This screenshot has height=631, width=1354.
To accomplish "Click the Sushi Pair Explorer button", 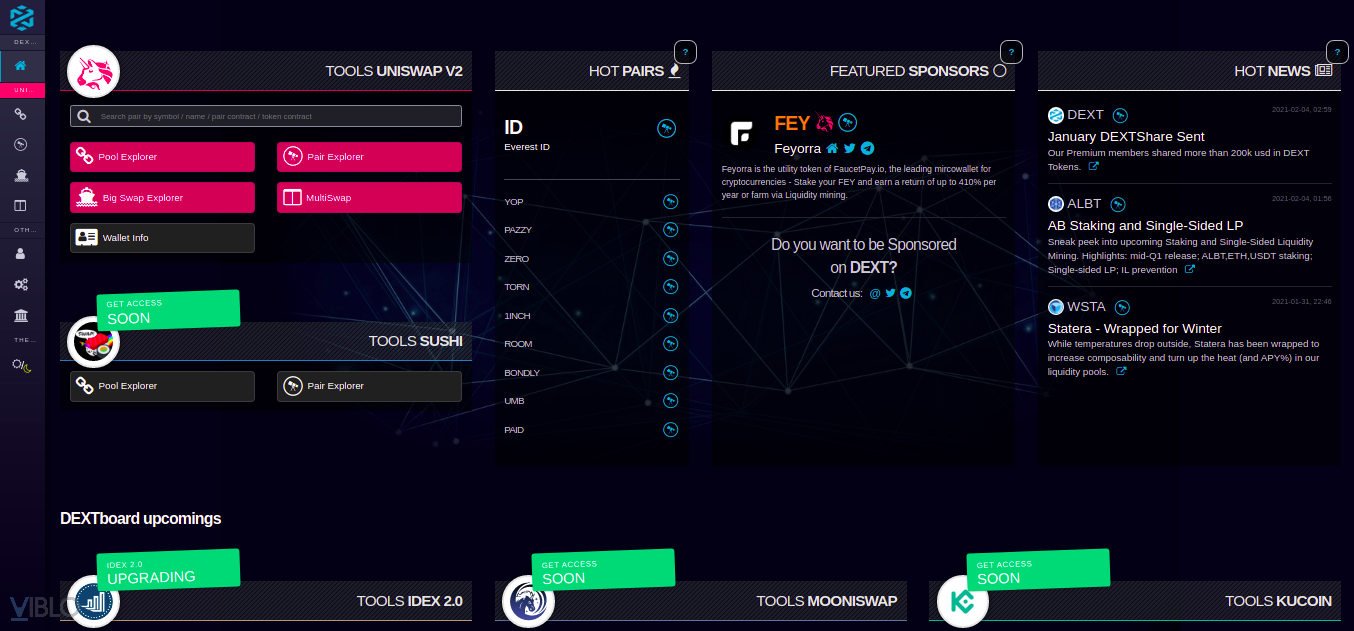I will pyautogui.click(x=369, y=386).
